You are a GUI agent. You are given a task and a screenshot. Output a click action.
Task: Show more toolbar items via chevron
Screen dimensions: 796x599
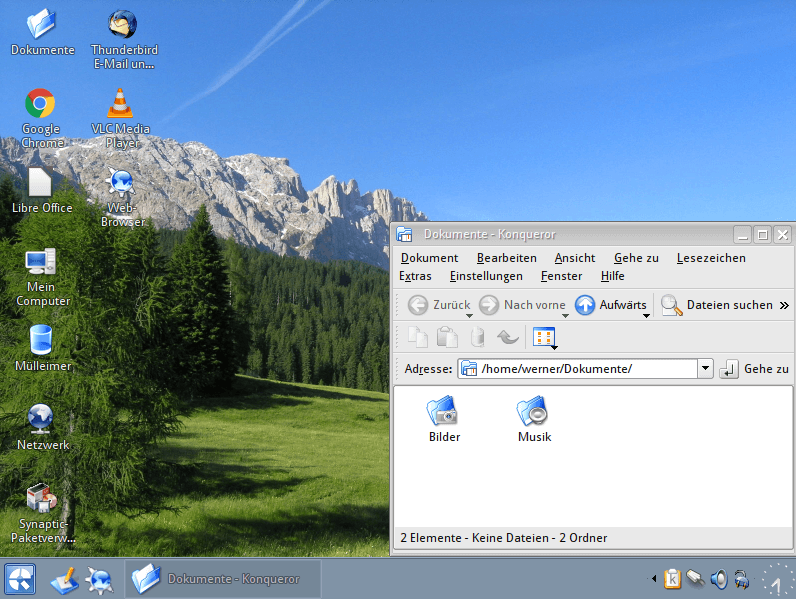(x=784, y=305)
